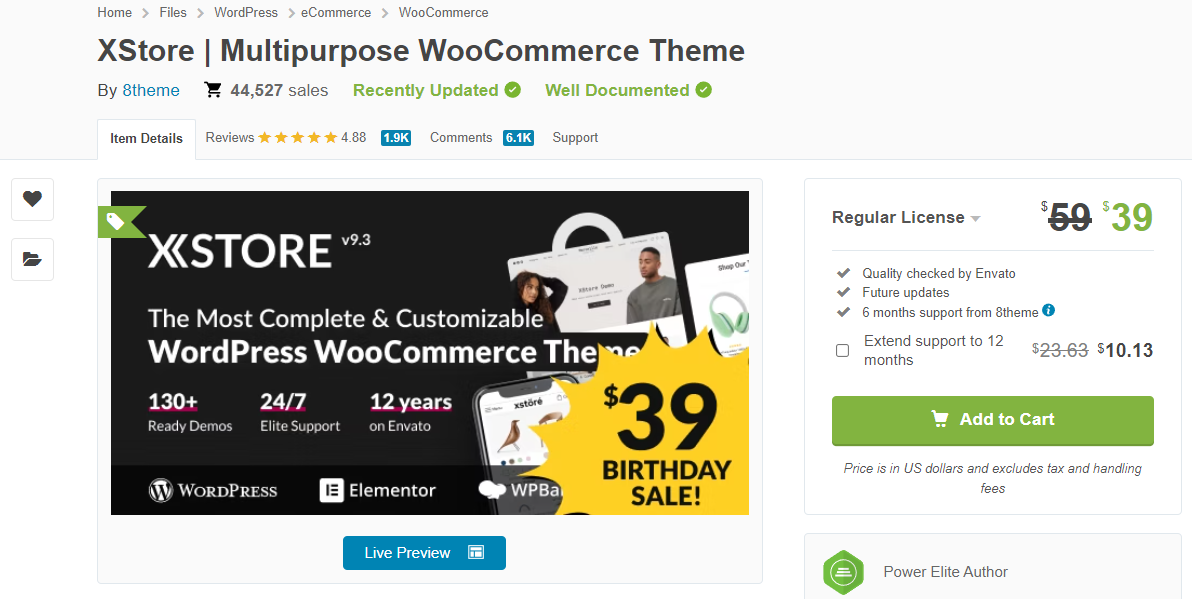
Task: Open the Comments tab
Action: (460, 137)
